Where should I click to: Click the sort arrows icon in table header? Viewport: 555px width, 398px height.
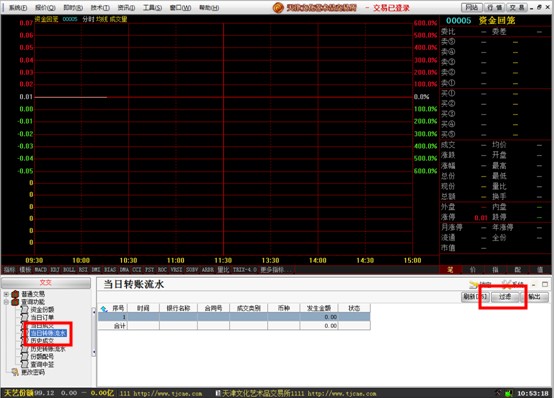click(x=104, y=309)
